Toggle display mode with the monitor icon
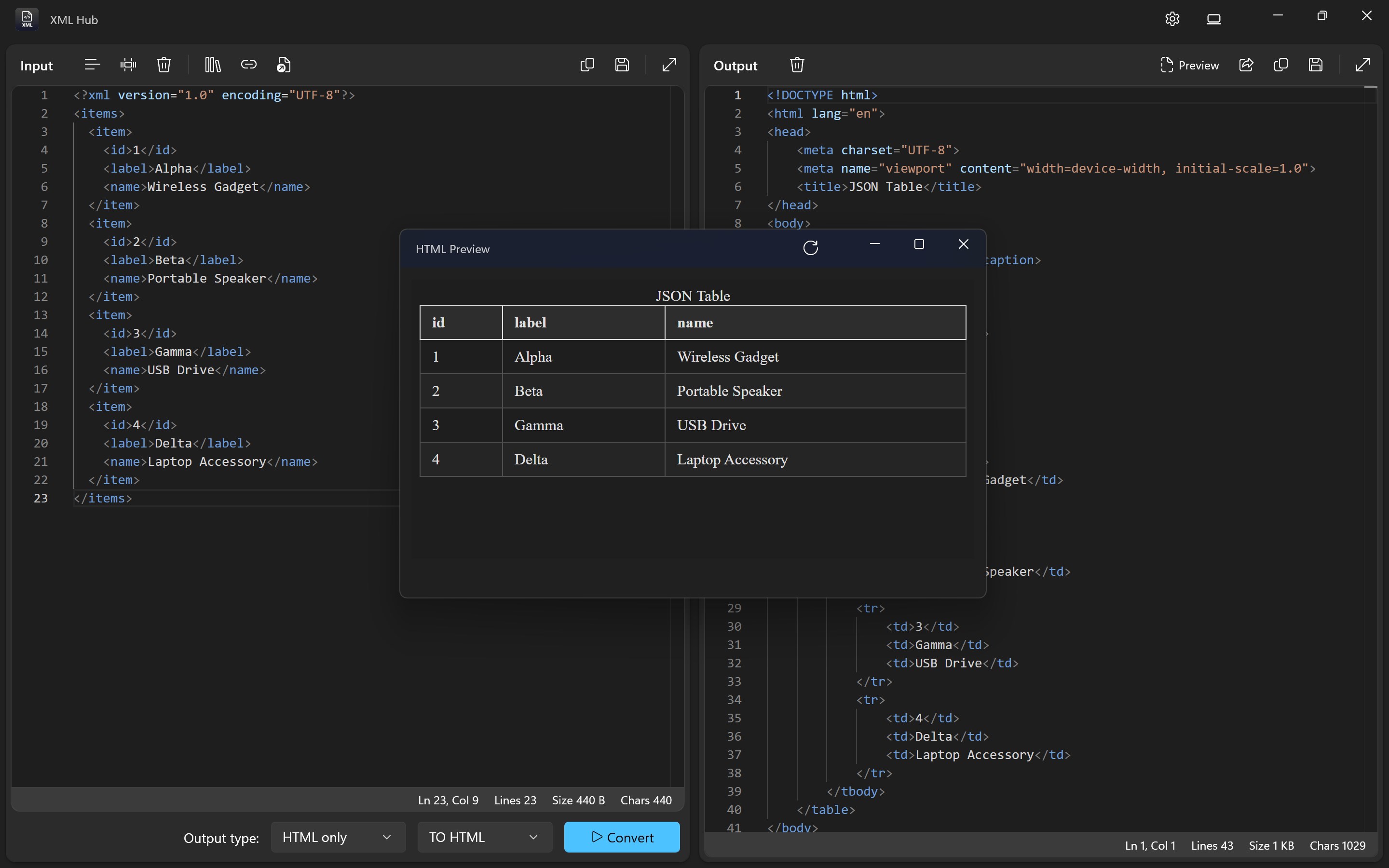This screenshot has height=868, width=1389. 1214,18
